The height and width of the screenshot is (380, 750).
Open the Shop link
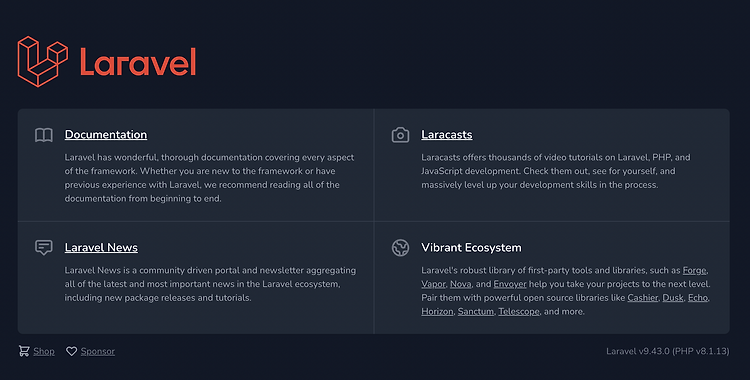click(x=44, y=351)
